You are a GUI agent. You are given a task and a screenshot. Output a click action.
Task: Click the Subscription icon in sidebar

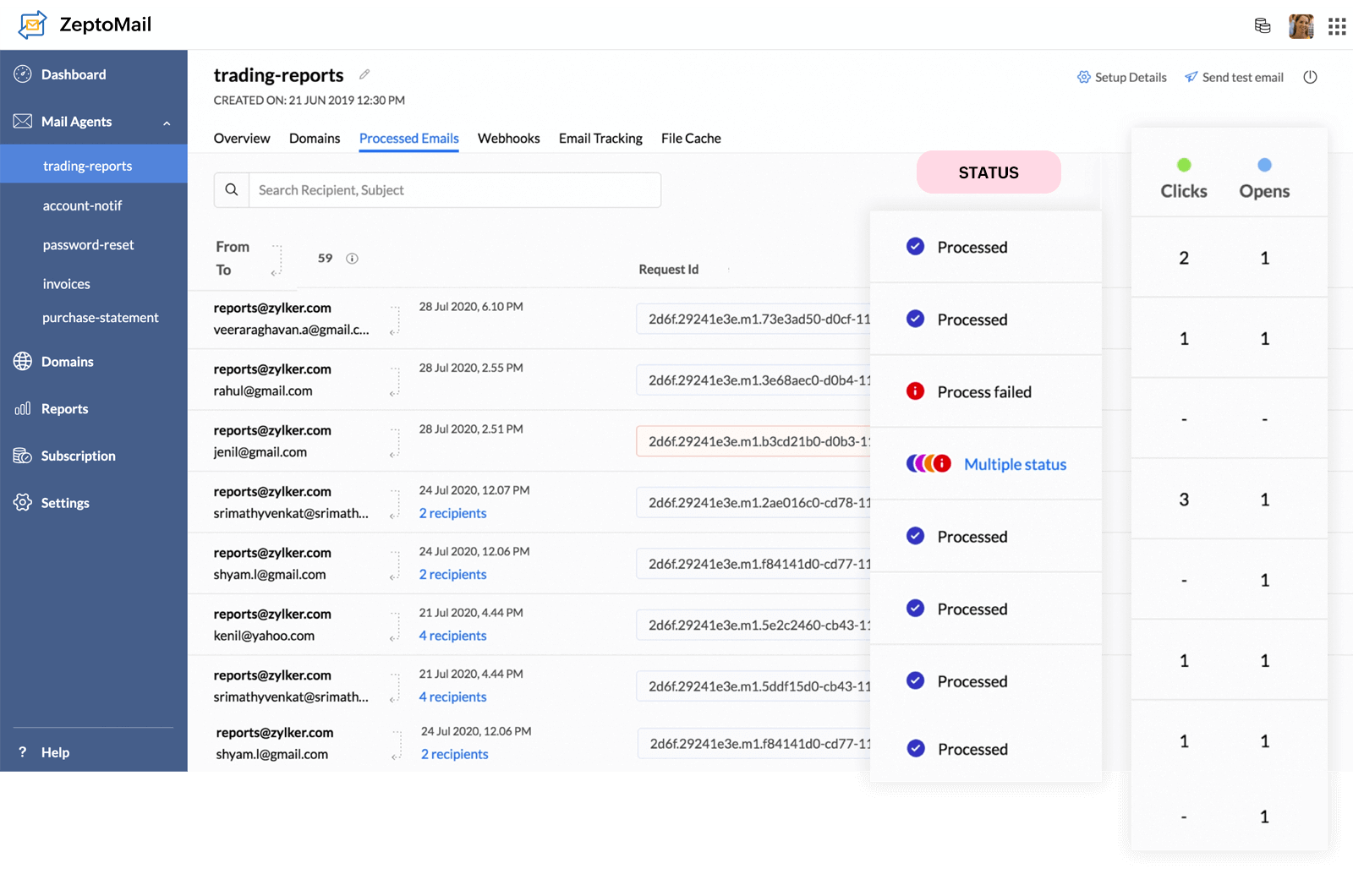tap(23, 456)
